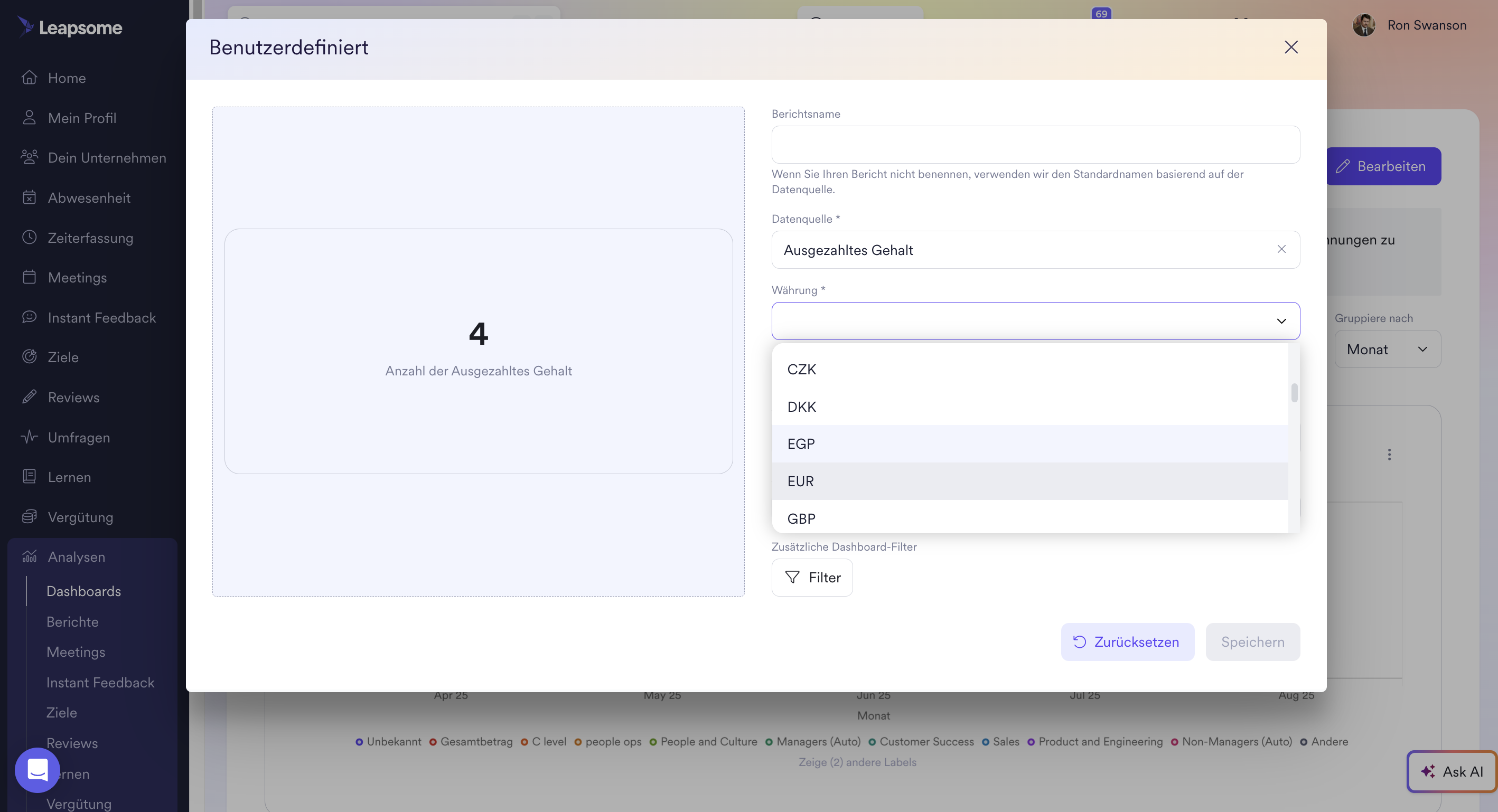
Task: Select Berichte under Analysen
Action: [72, 621]
